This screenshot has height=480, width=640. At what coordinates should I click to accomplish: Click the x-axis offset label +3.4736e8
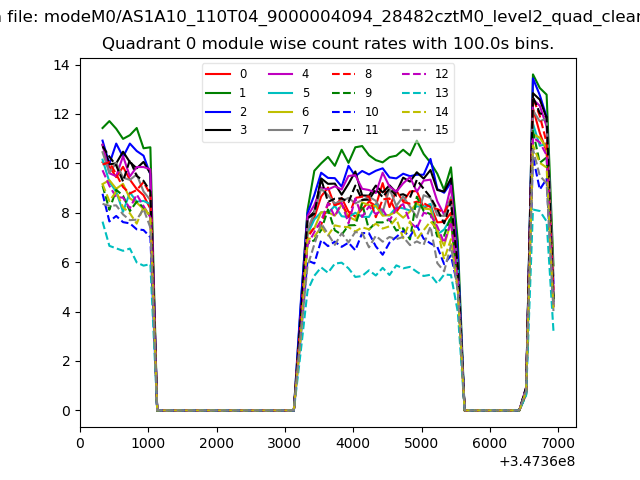tap(537, 461)
